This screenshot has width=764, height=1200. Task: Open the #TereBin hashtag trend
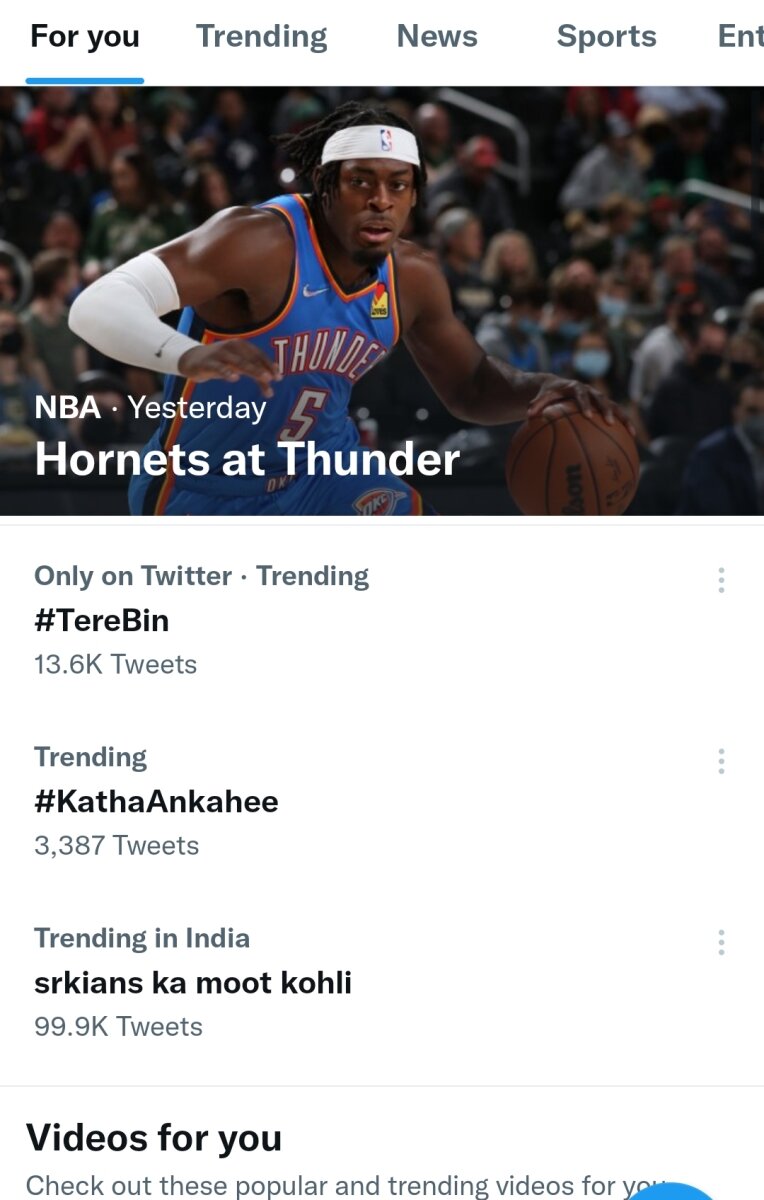pos(101,620)
